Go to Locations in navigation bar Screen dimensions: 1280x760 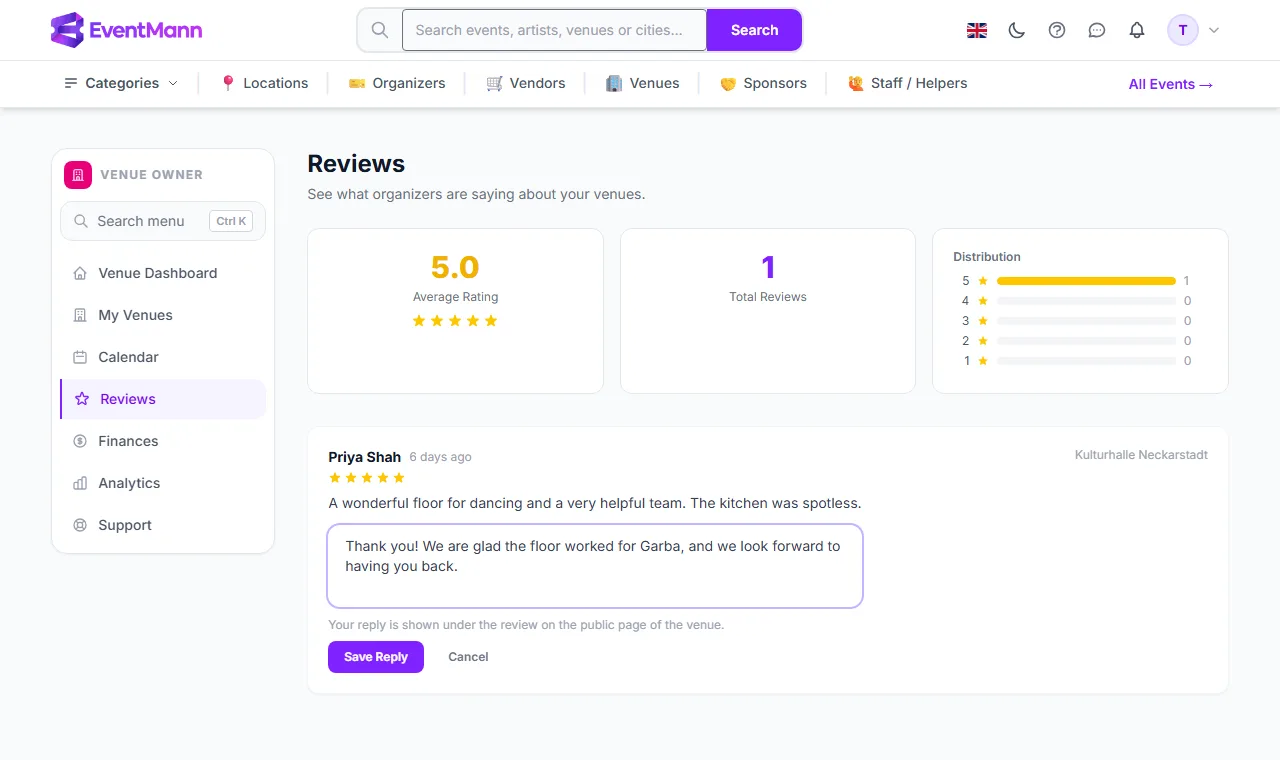point(264,83)
